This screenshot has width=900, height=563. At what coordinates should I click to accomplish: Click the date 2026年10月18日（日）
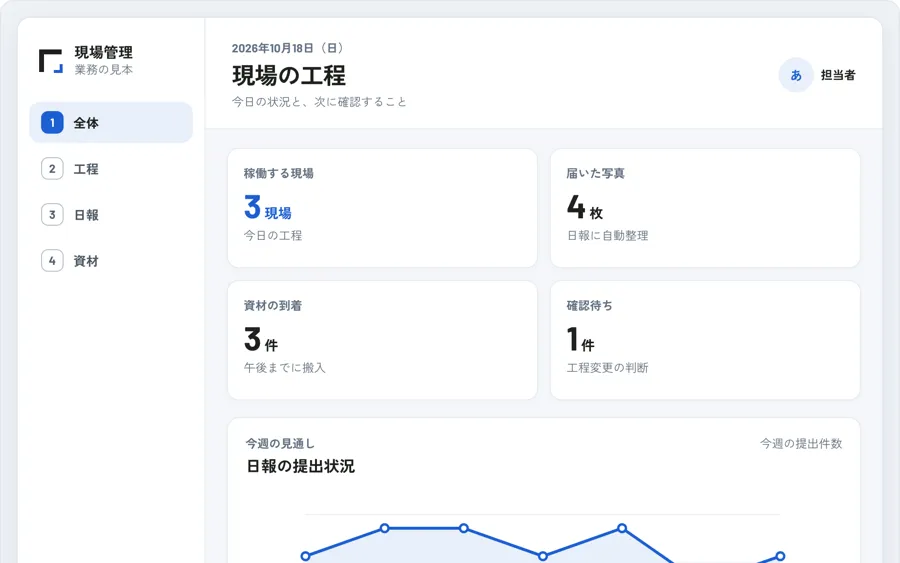(x=289, y=48)
